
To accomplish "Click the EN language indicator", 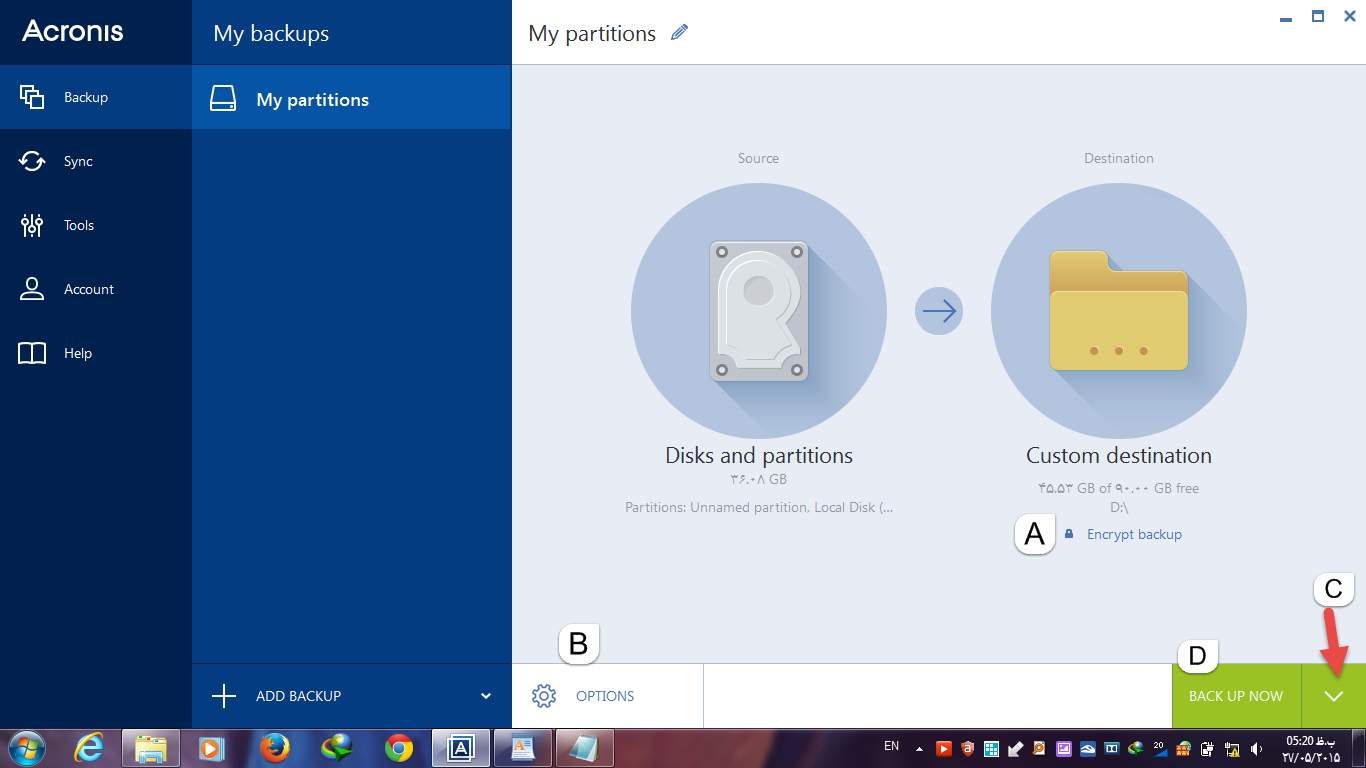I will 892,746.
